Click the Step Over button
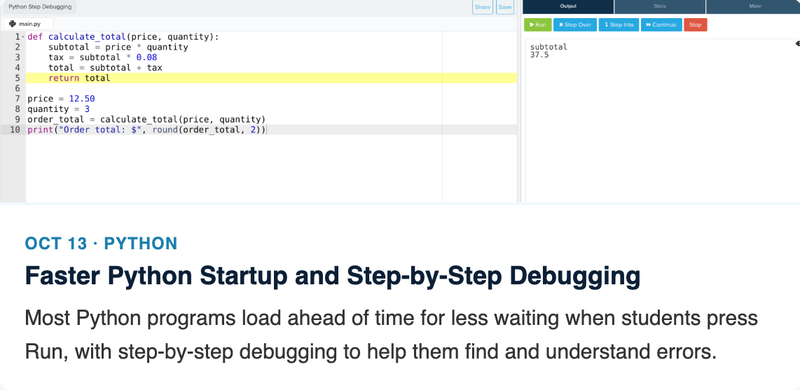This screenshot has width=800, height=390. [x=575, y=25]
